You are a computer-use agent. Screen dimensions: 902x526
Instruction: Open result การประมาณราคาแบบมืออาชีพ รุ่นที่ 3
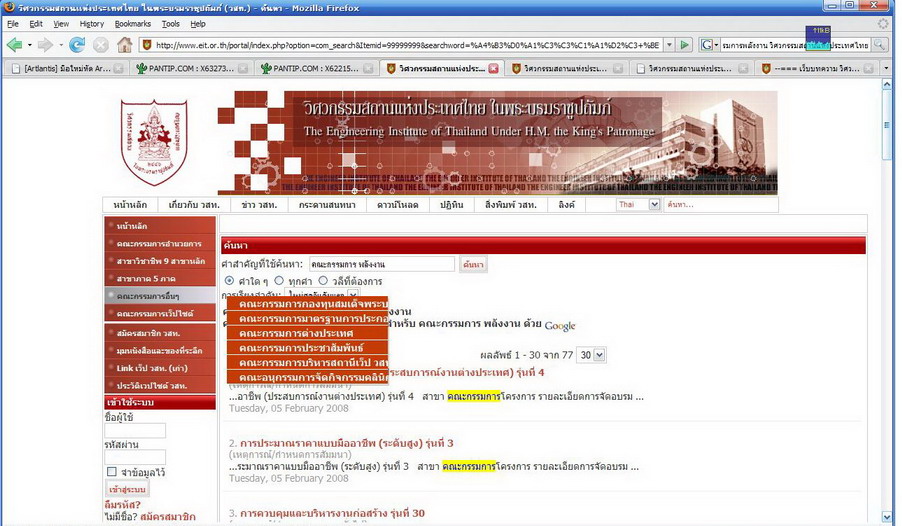coord(346,443)
